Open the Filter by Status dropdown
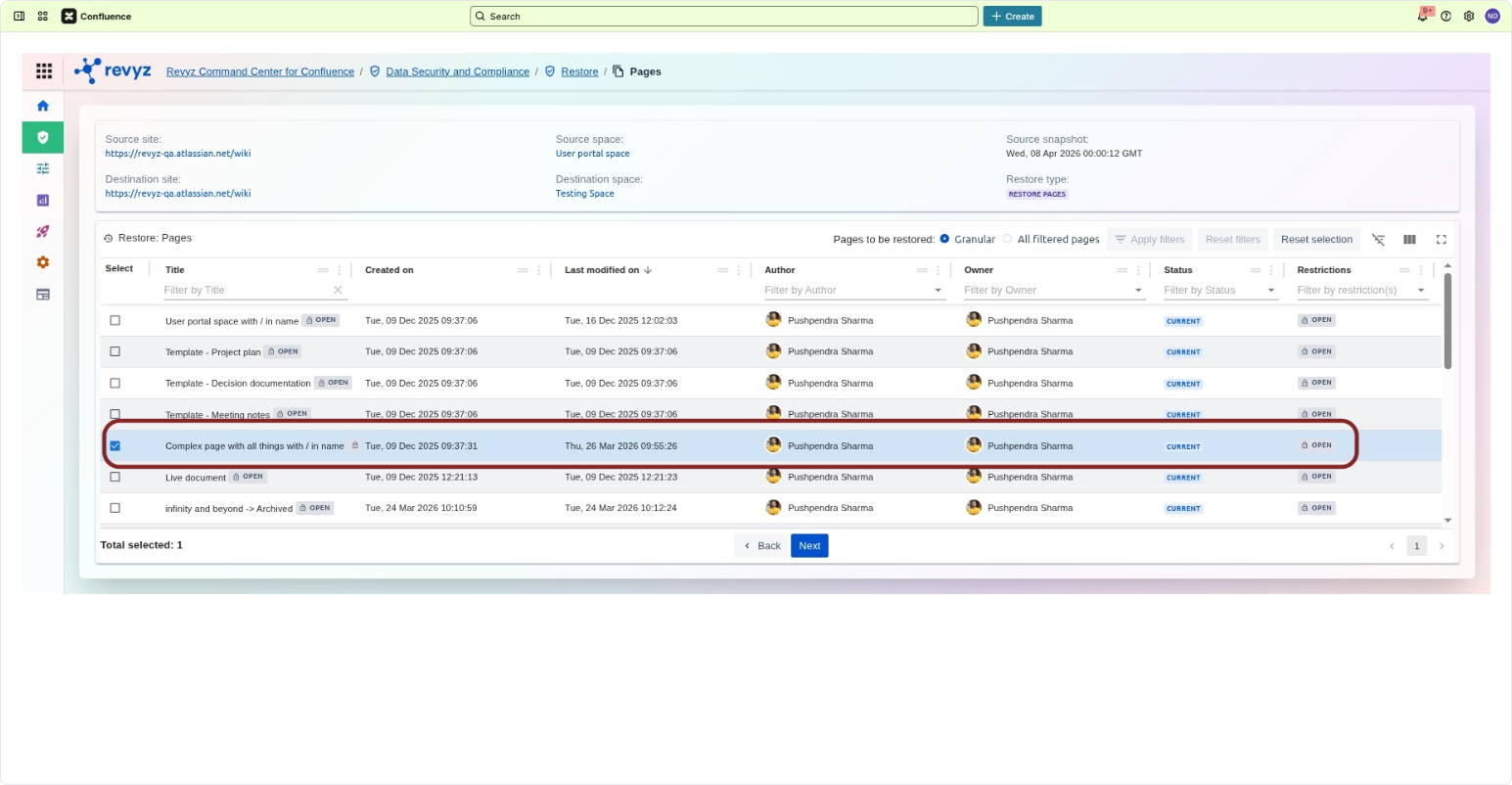 pyautogui.click(x=1271, y=291)
